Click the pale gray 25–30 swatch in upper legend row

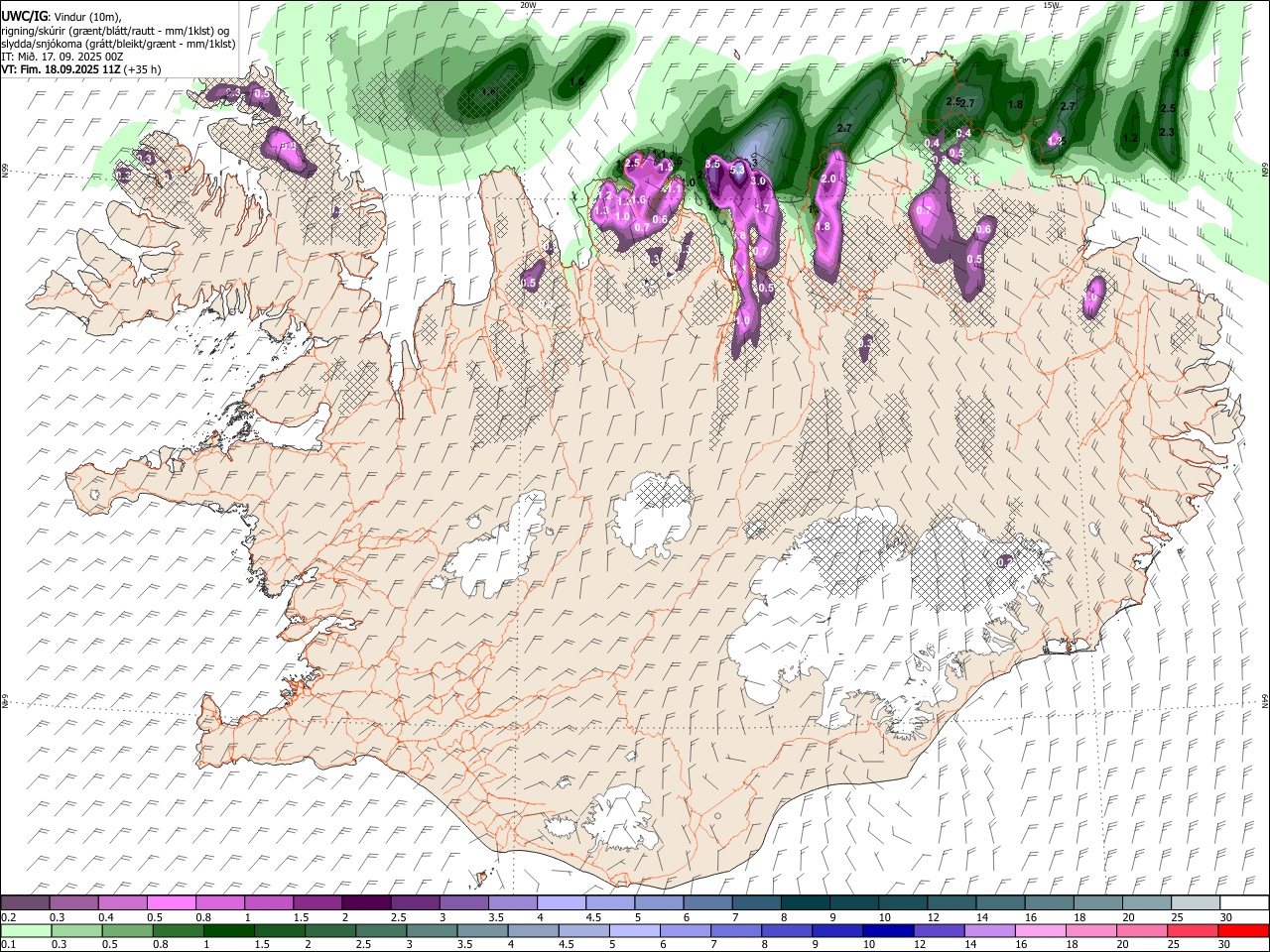pyautogui.click(x=1195, y=902)
